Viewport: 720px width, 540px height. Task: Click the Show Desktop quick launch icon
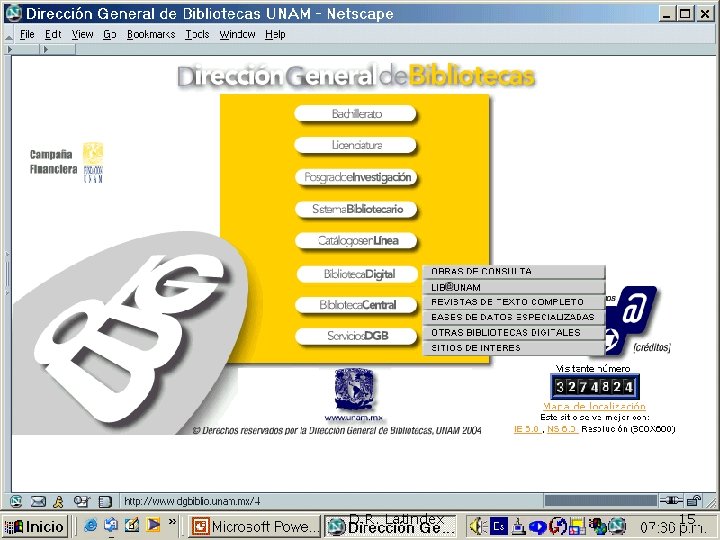coord(132,525)
